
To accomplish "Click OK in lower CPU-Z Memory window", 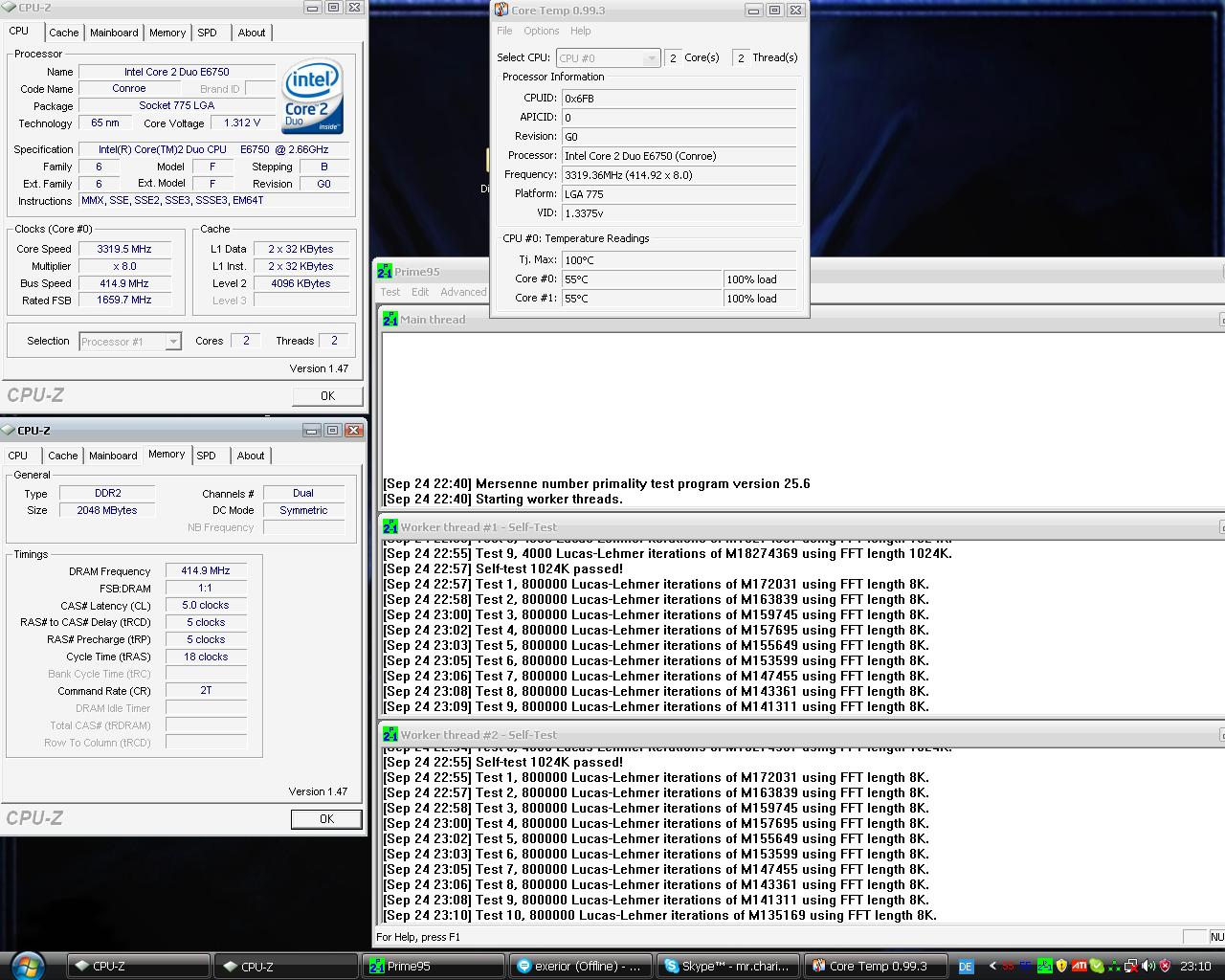I will click(326, 818).
